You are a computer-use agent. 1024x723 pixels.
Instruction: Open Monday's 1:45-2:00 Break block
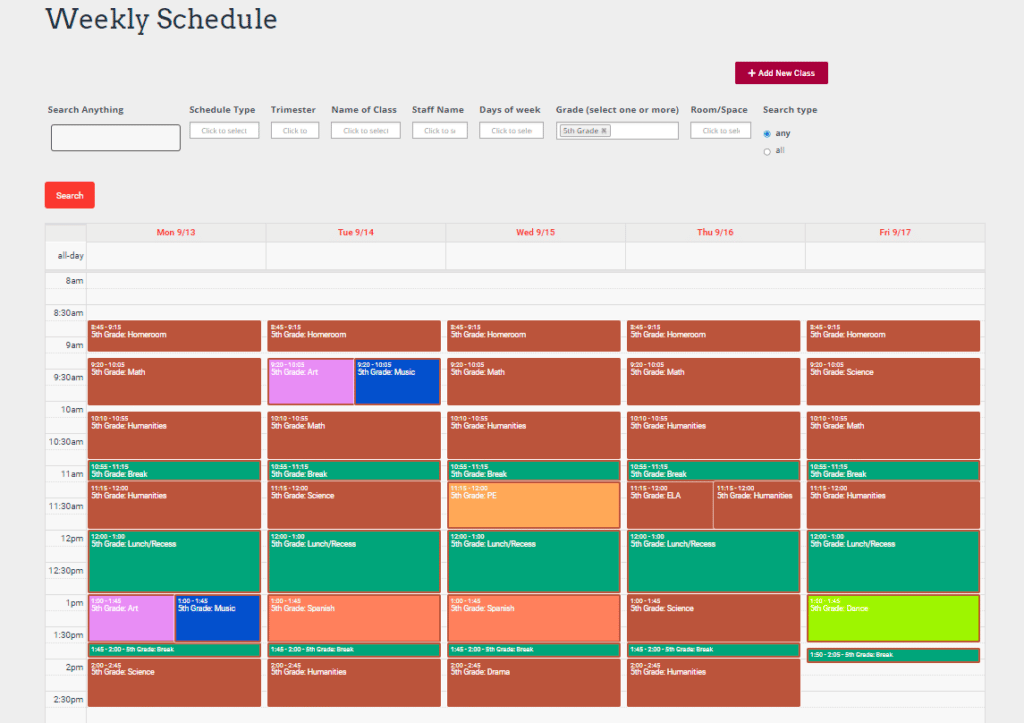pos(174,650)
